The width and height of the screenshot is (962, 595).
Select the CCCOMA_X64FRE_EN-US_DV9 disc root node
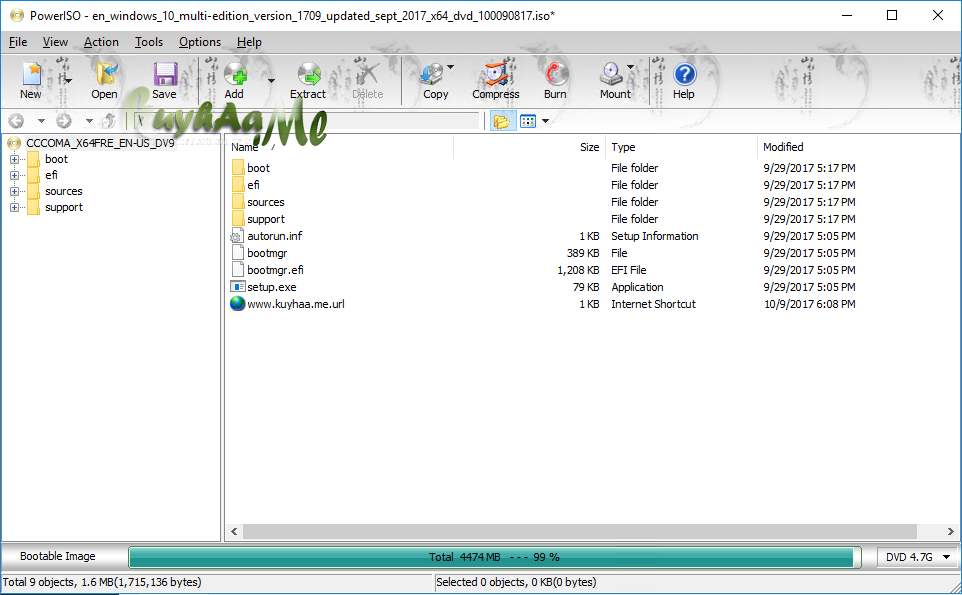point(100,143)
